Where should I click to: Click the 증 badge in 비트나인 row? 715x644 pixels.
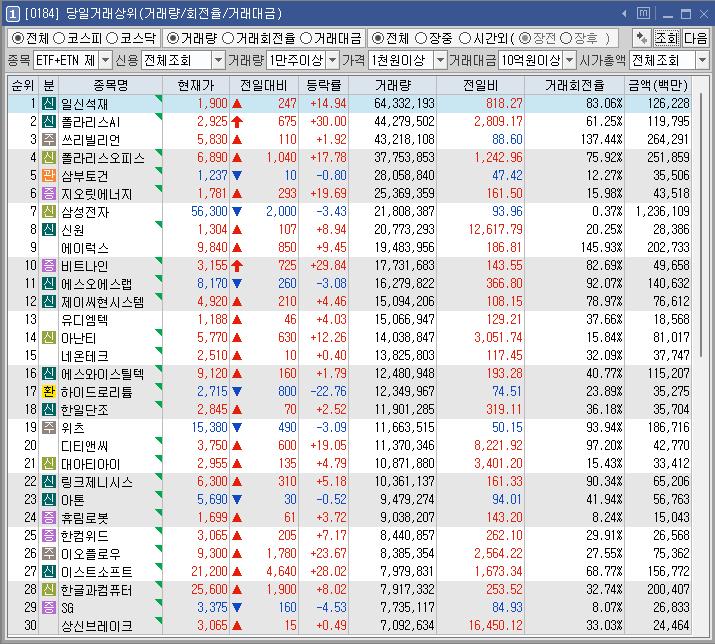point(49,265)
